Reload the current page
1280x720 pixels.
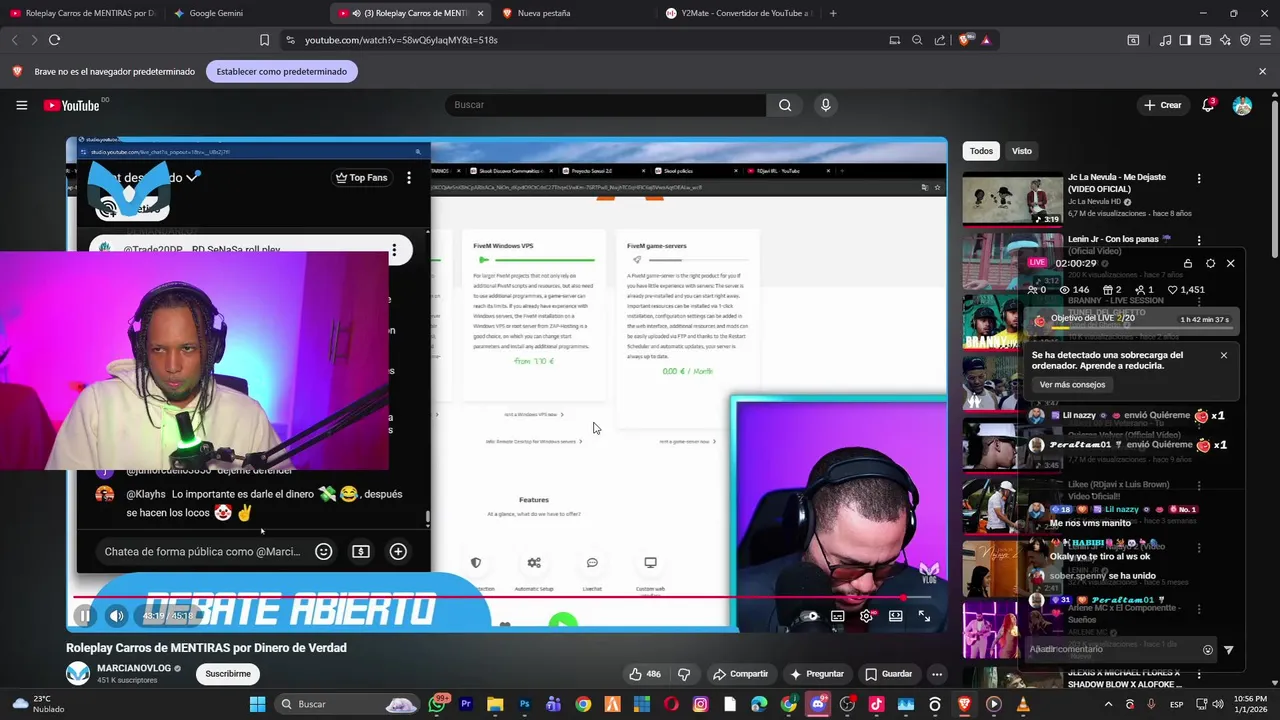[x=54, y=40]
